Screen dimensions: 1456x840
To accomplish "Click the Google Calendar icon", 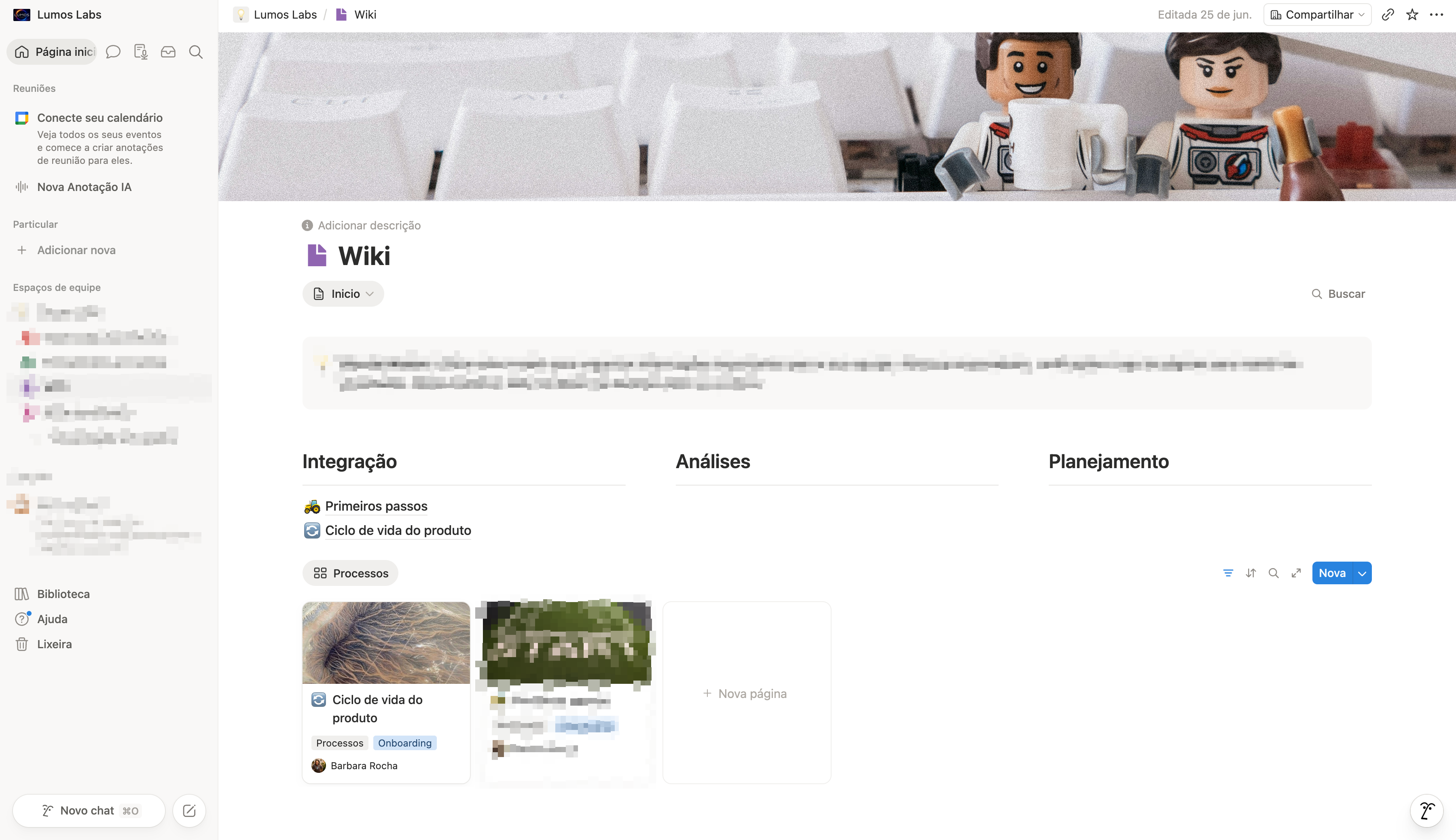I will pyautogui.click(x=22, y=118).
